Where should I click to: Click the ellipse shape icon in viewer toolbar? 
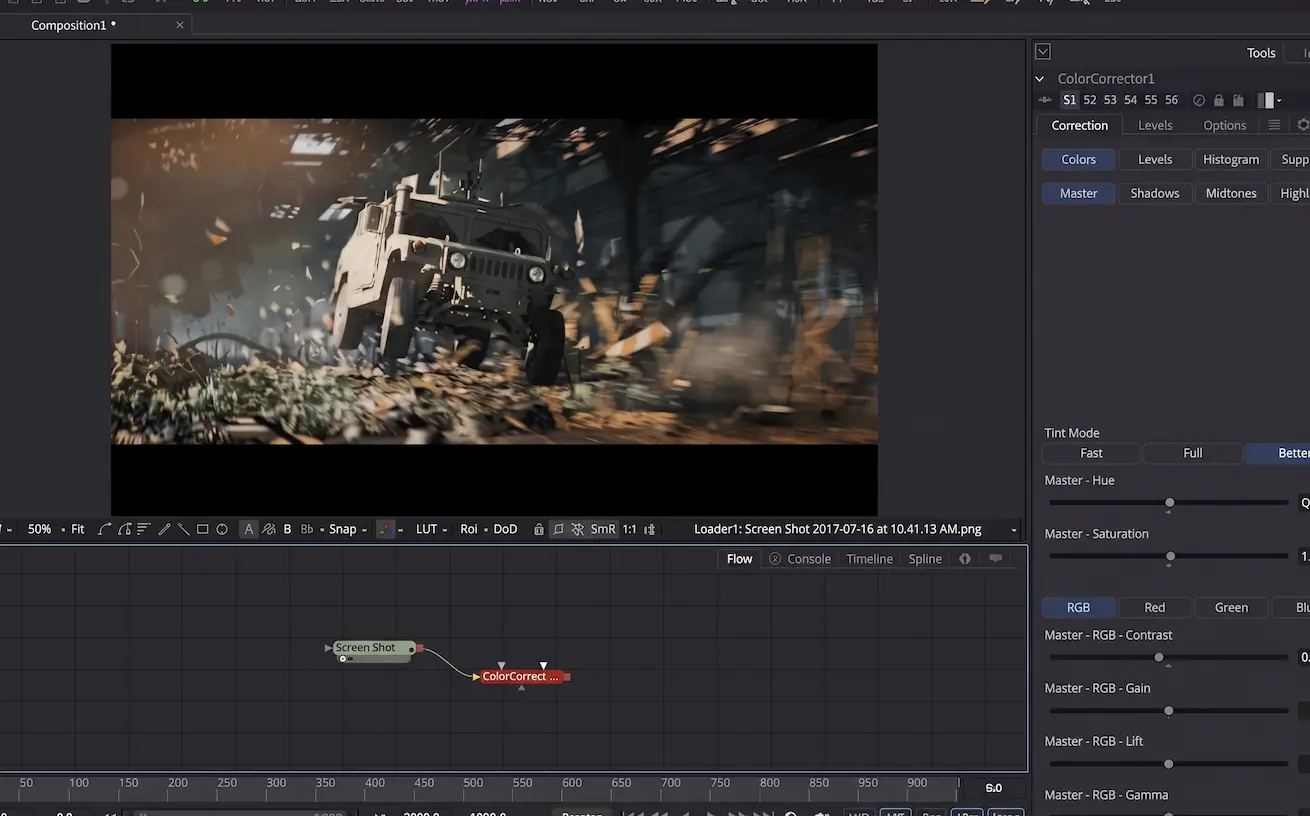[x=222, y=529]
